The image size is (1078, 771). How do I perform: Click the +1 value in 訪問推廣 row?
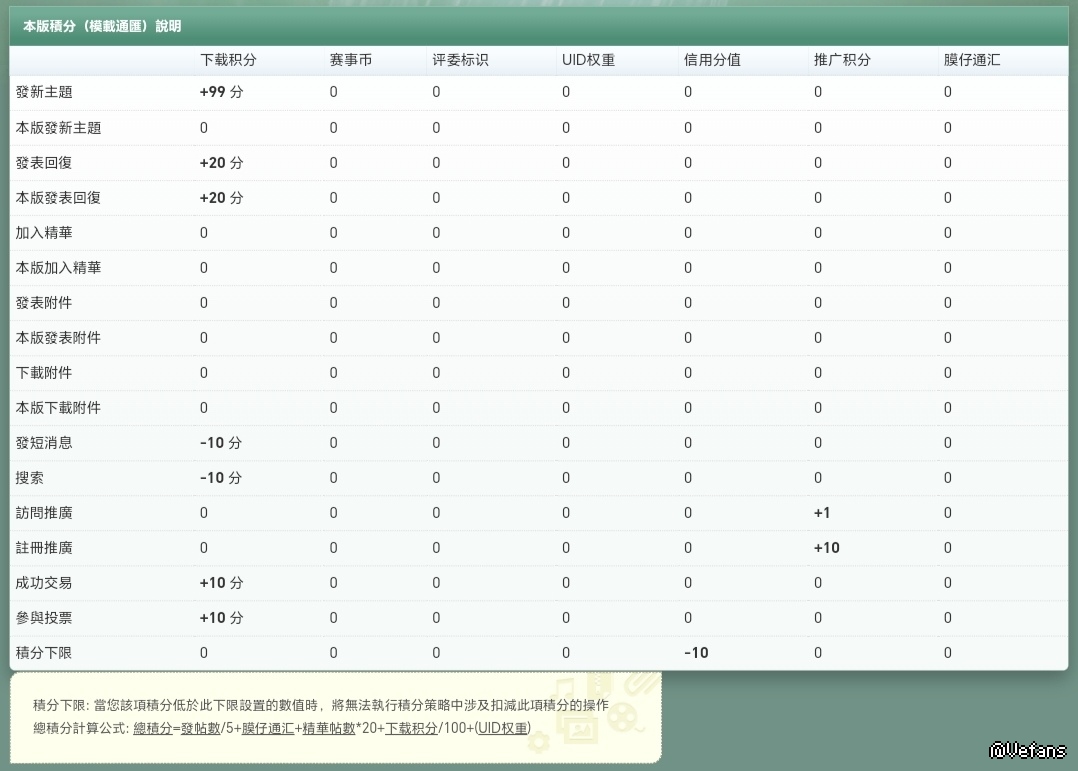tap(822, 514)
